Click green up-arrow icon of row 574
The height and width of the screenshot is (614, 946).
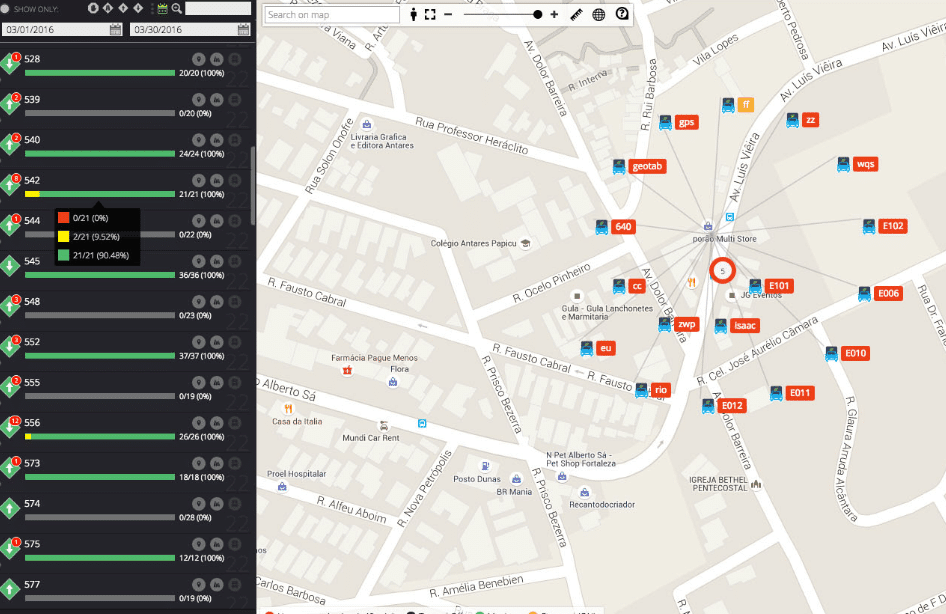(x=10, y=508)
